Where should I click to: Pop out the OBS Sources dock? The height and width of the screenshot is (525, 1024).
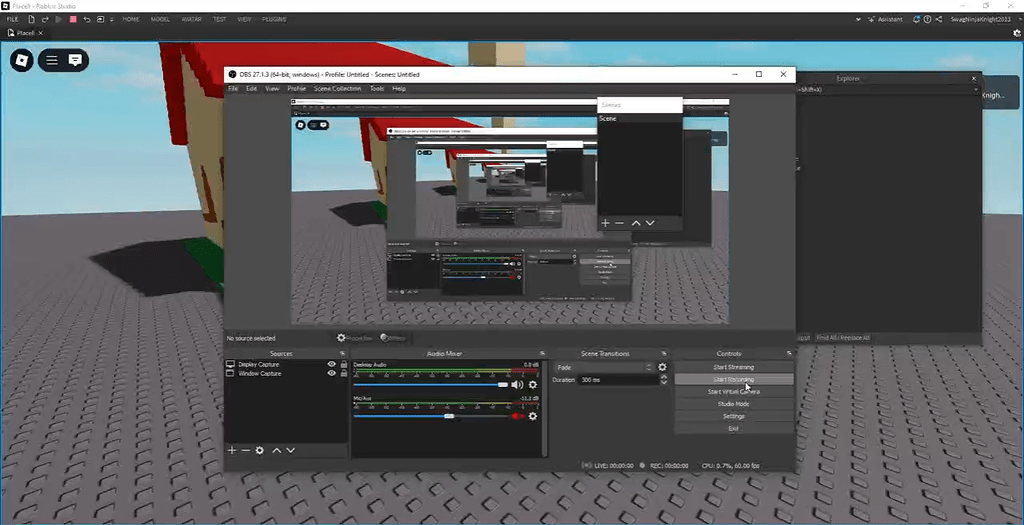point(342,353)
